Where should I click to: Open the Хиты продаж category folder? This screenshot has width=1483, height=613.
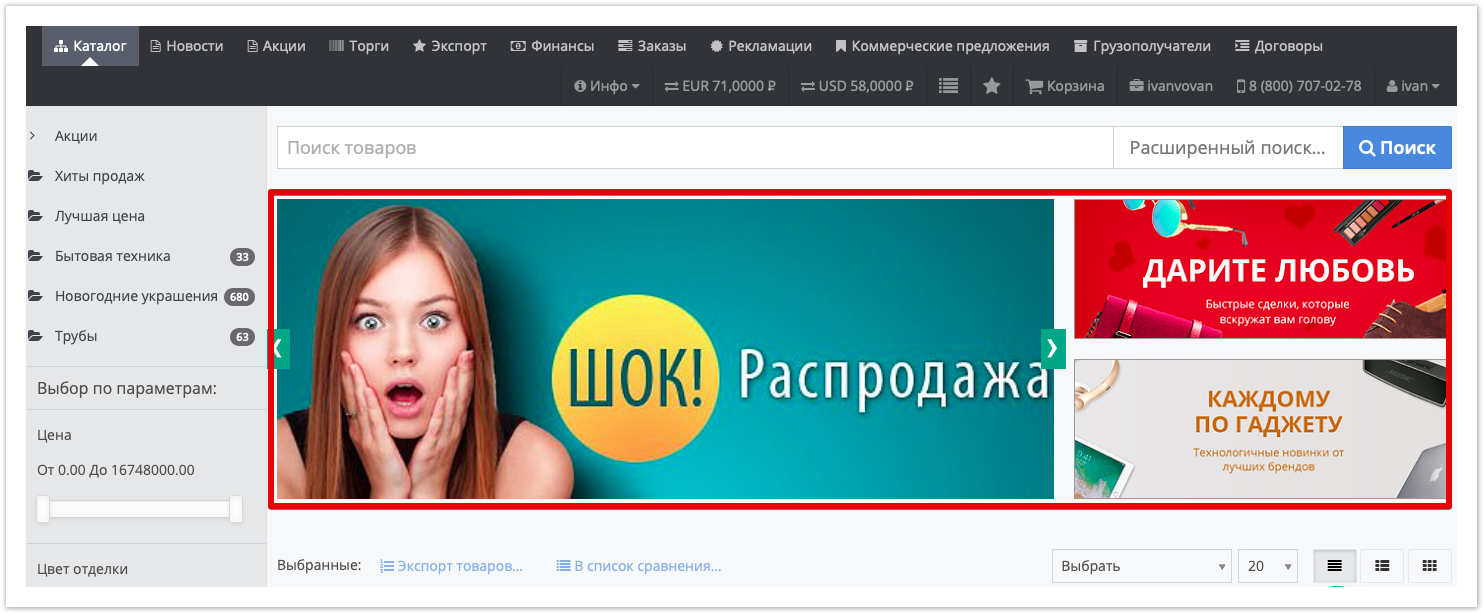pyautogui.click(x=100, y=176)
